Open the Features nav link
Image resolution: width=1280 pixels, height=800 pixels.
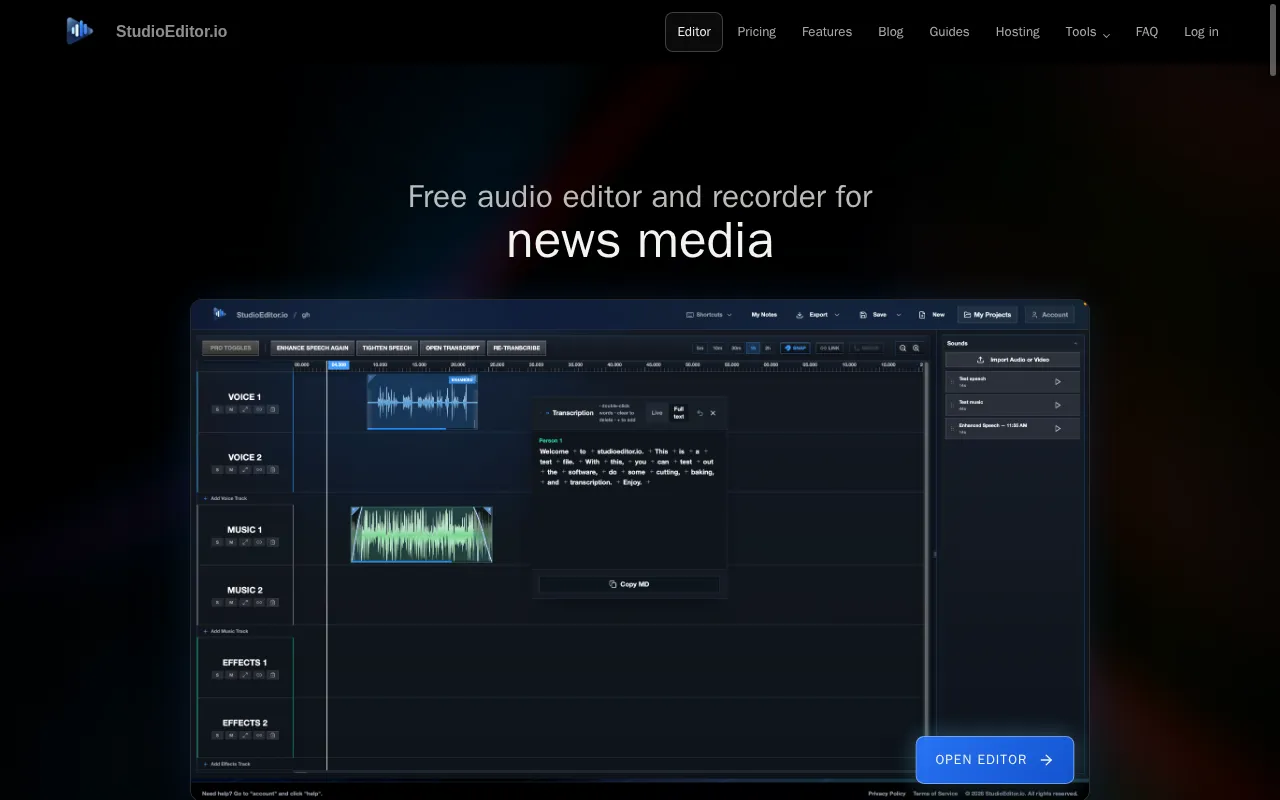pyautogui.click(x=827, y=32)
